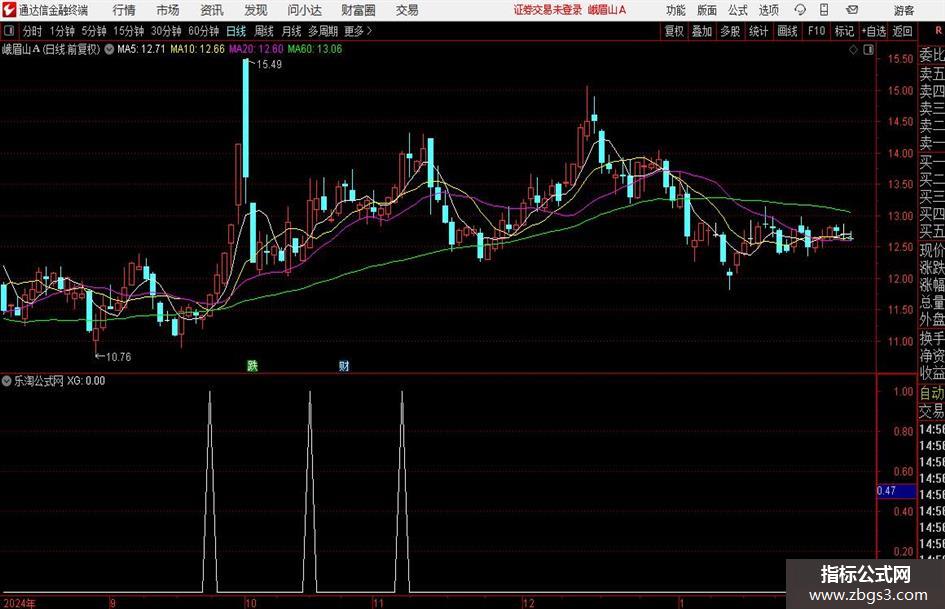Click the 委比 row in quote panel
This screenshot has width=945, height=609.
pyautogui.click(x=932, y=55)
